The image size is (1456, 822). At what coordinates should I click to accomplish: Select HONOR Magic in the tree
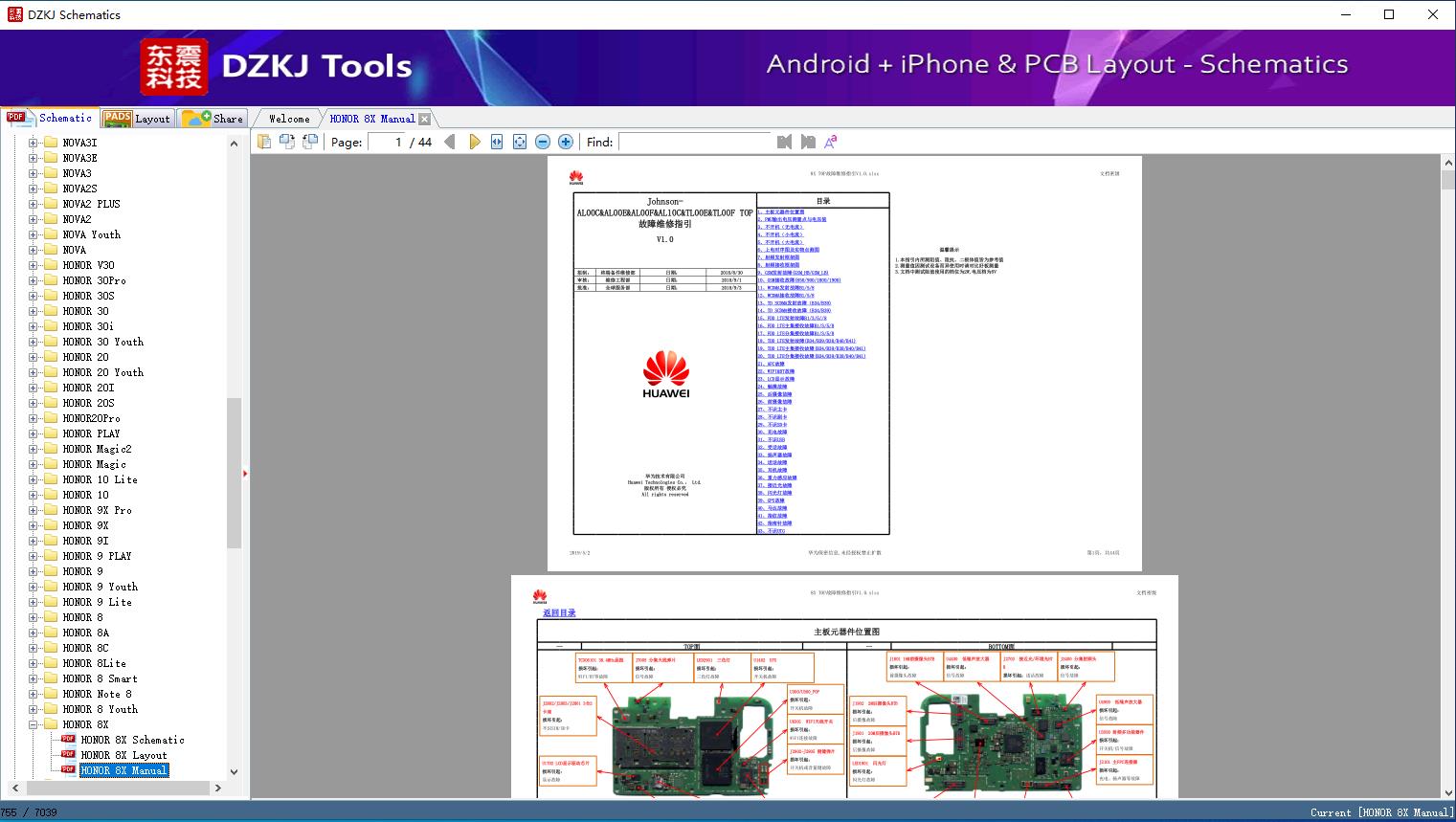click(94, 464)
